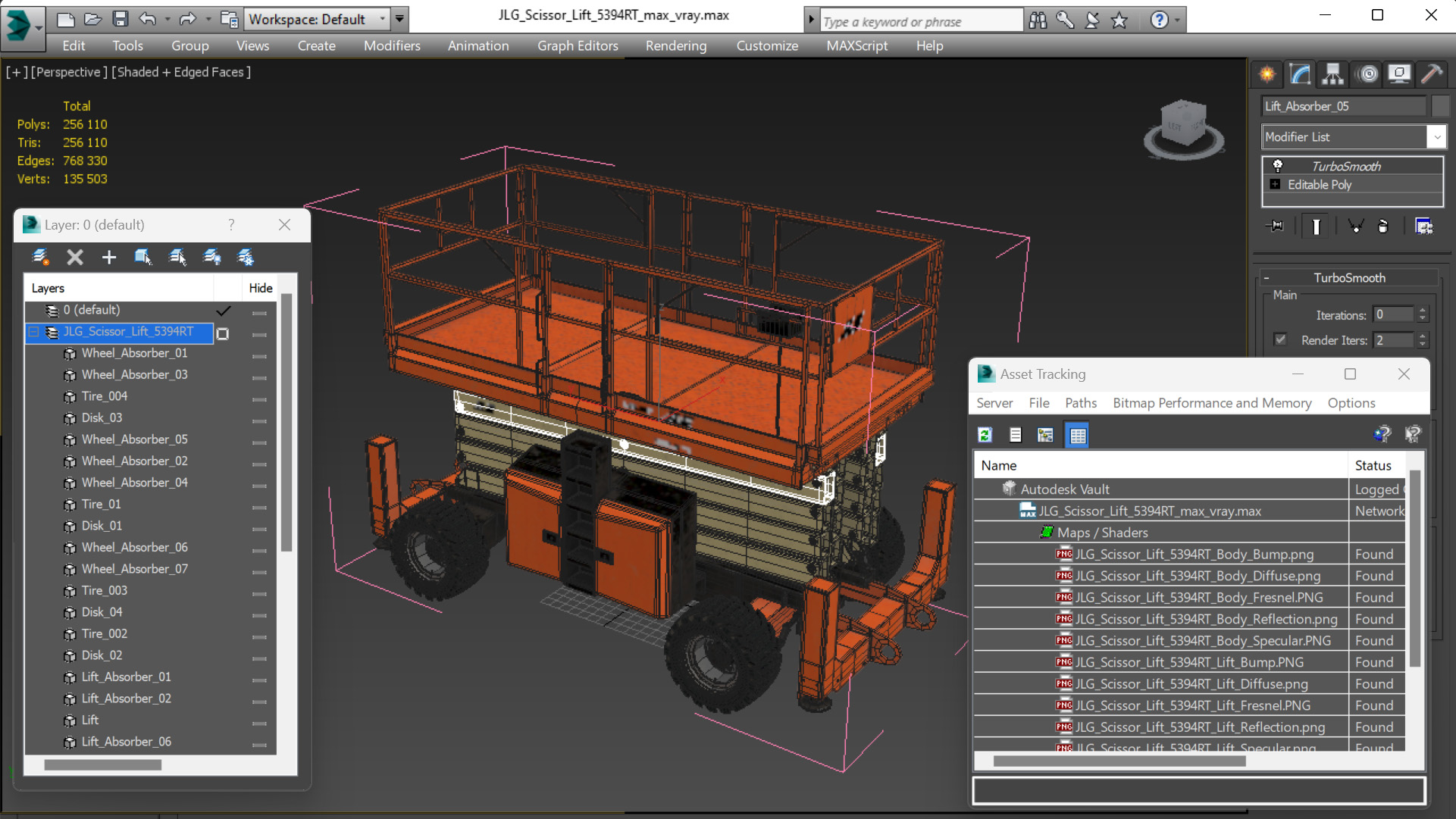The image size is (1456, 819).
Task: Expand the Workspace Default dropdown
Action: pos(382,19)
